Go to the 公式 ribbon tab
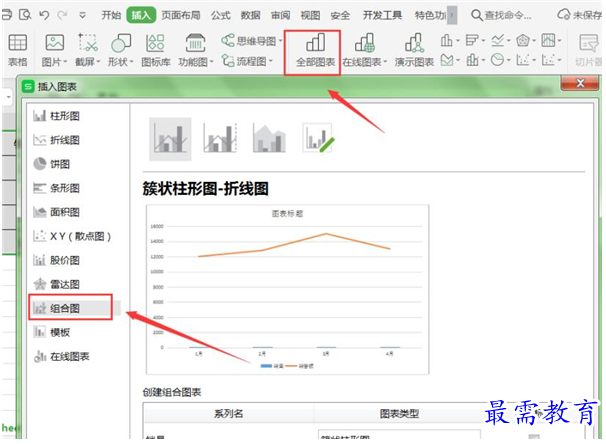 pyautogui.click(x=220, y=15)
